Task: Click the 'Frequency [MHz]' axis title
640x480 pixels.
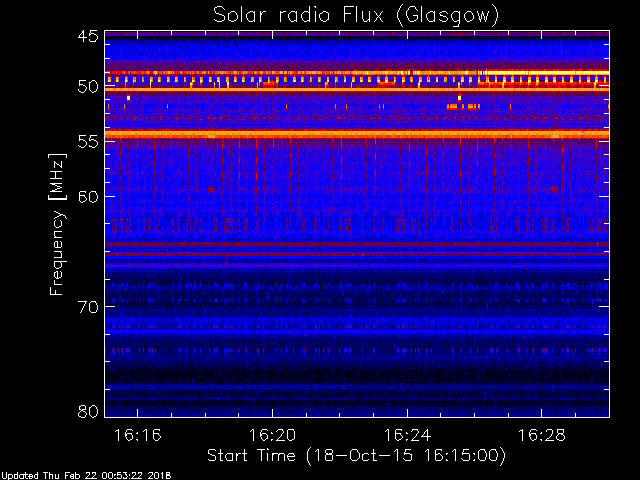Action: tap(57, 224)
